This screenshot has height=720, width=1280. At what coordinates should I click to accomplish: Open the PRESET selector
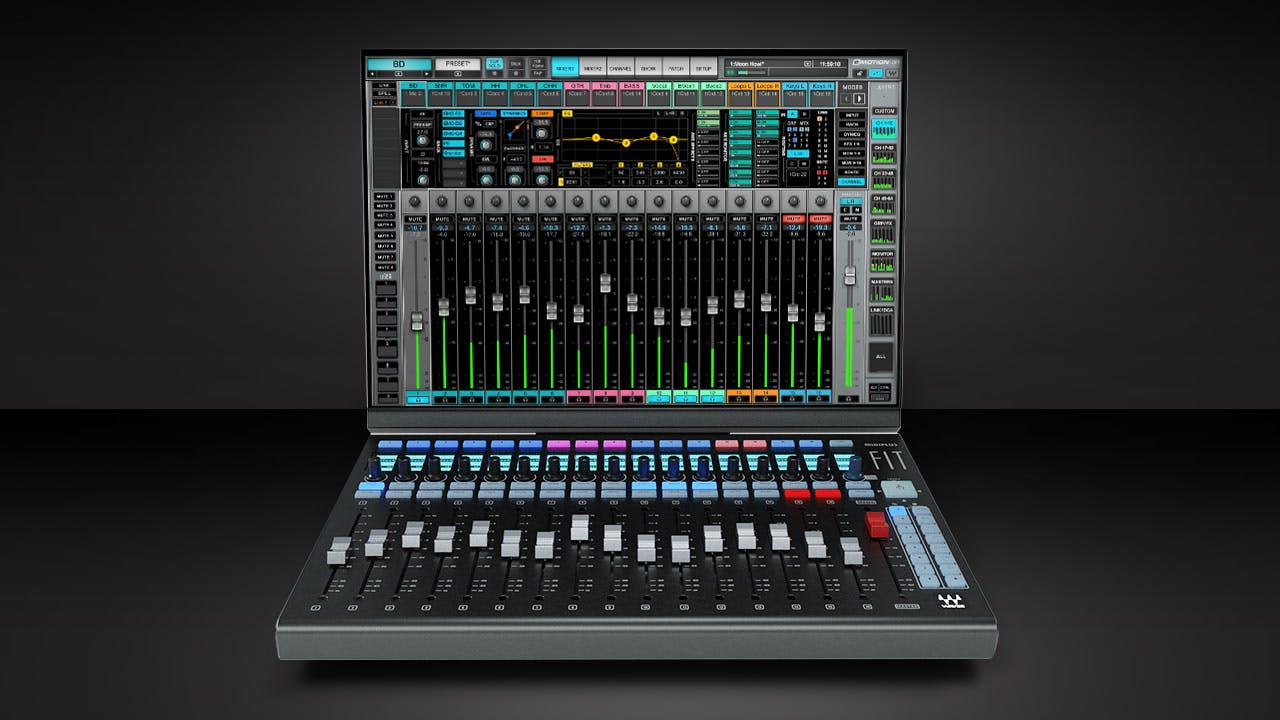point(459,61)
